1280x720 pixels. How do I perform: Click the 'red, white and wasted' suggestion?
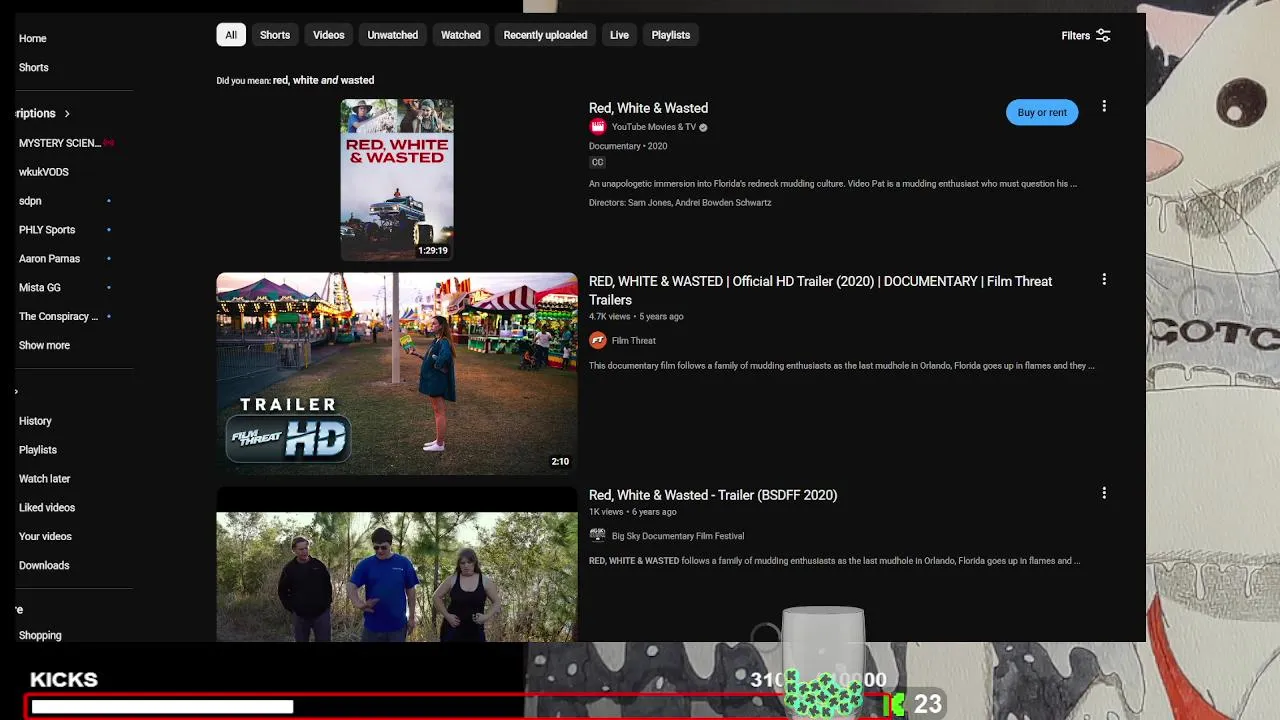pyautogui.click(x=323, y=80)
